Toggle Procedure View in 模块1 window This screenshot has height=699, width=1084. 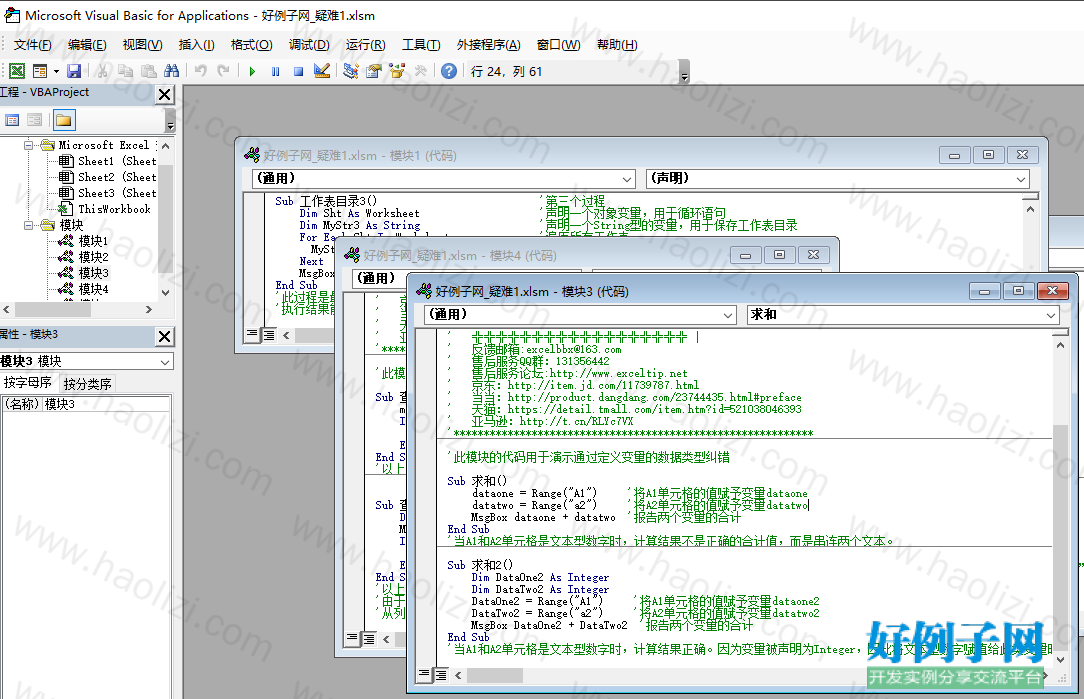pyautogui.click(x=252, y=334)
